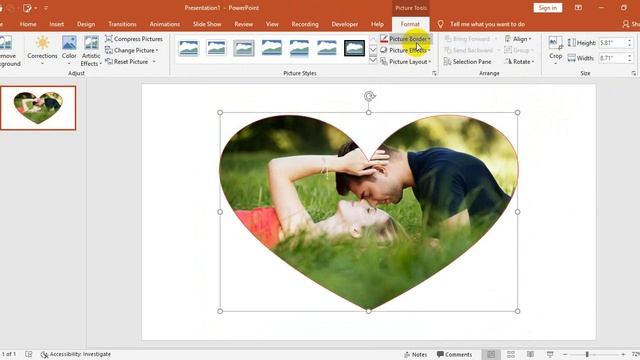
Task: Open the Rotate dropdown
Action: pos(519,62)
